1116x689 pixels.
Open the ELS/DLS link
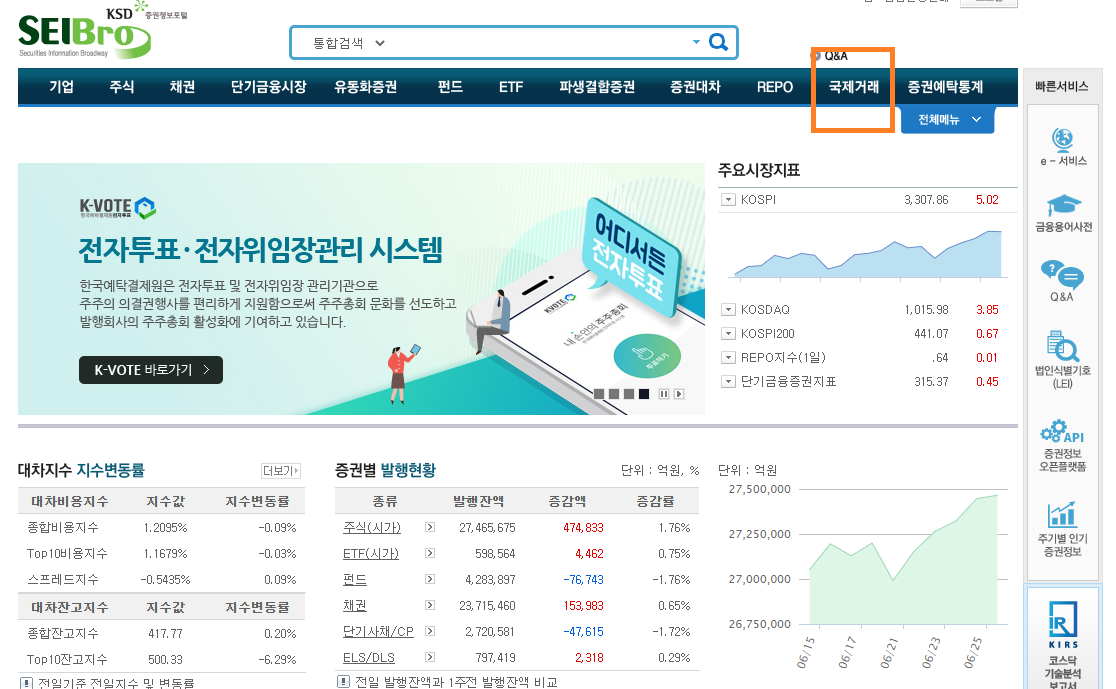click(x=369, y=658)
